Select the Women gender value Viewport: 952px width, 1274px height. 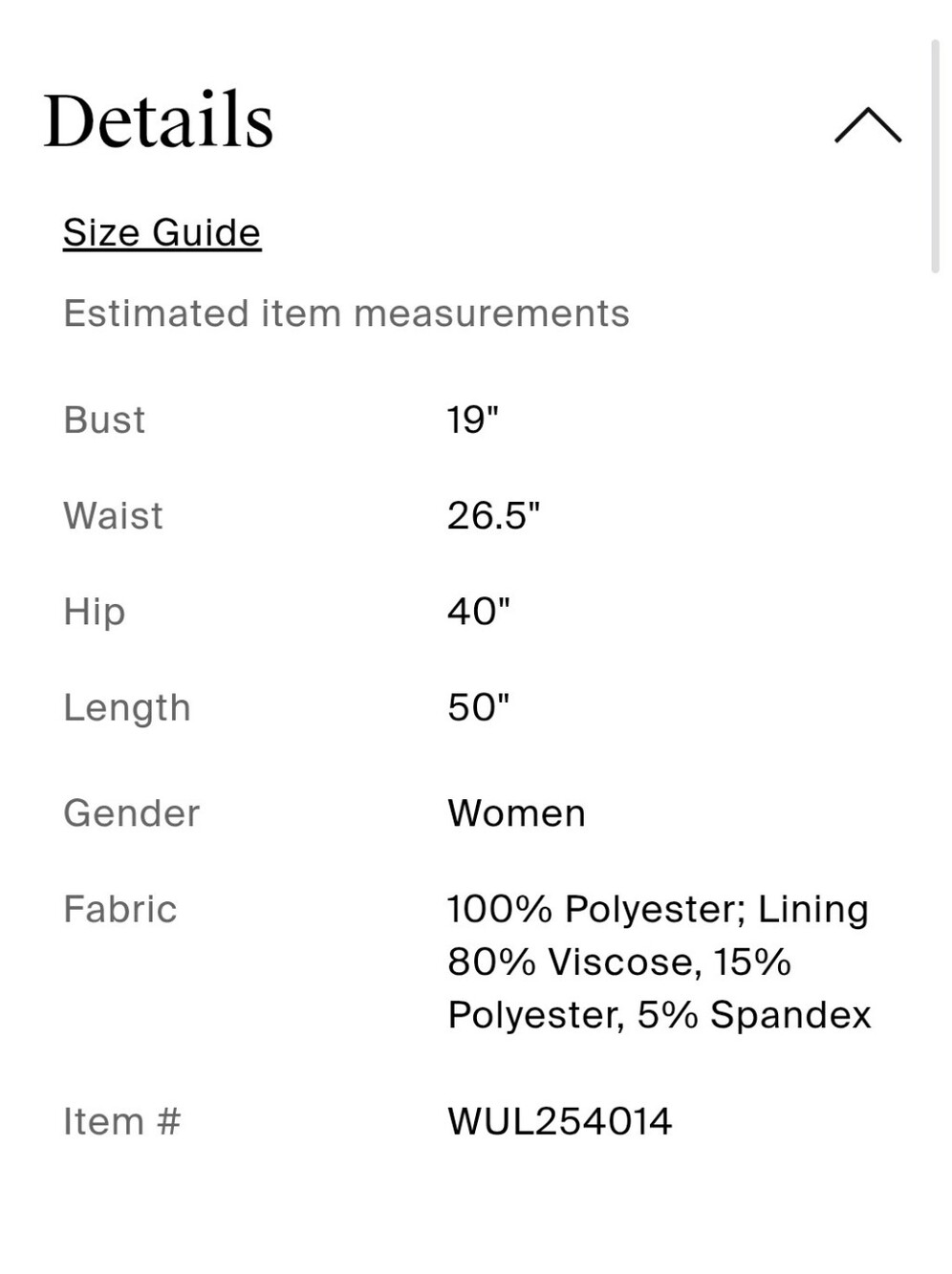click(x=516, y=813)
